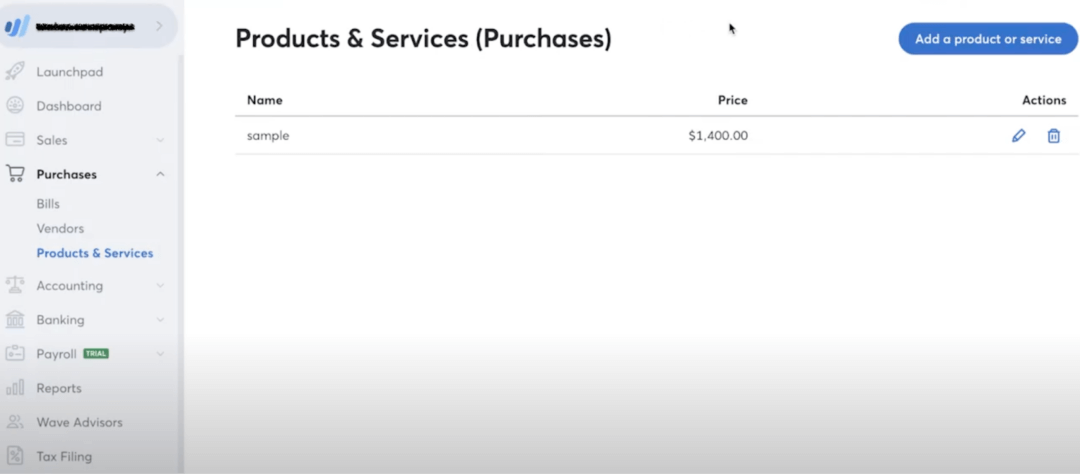Viewport: 1080px width, 474px height.
Task: Collapse the Purchases section chevron
Action: coord(160,174)
